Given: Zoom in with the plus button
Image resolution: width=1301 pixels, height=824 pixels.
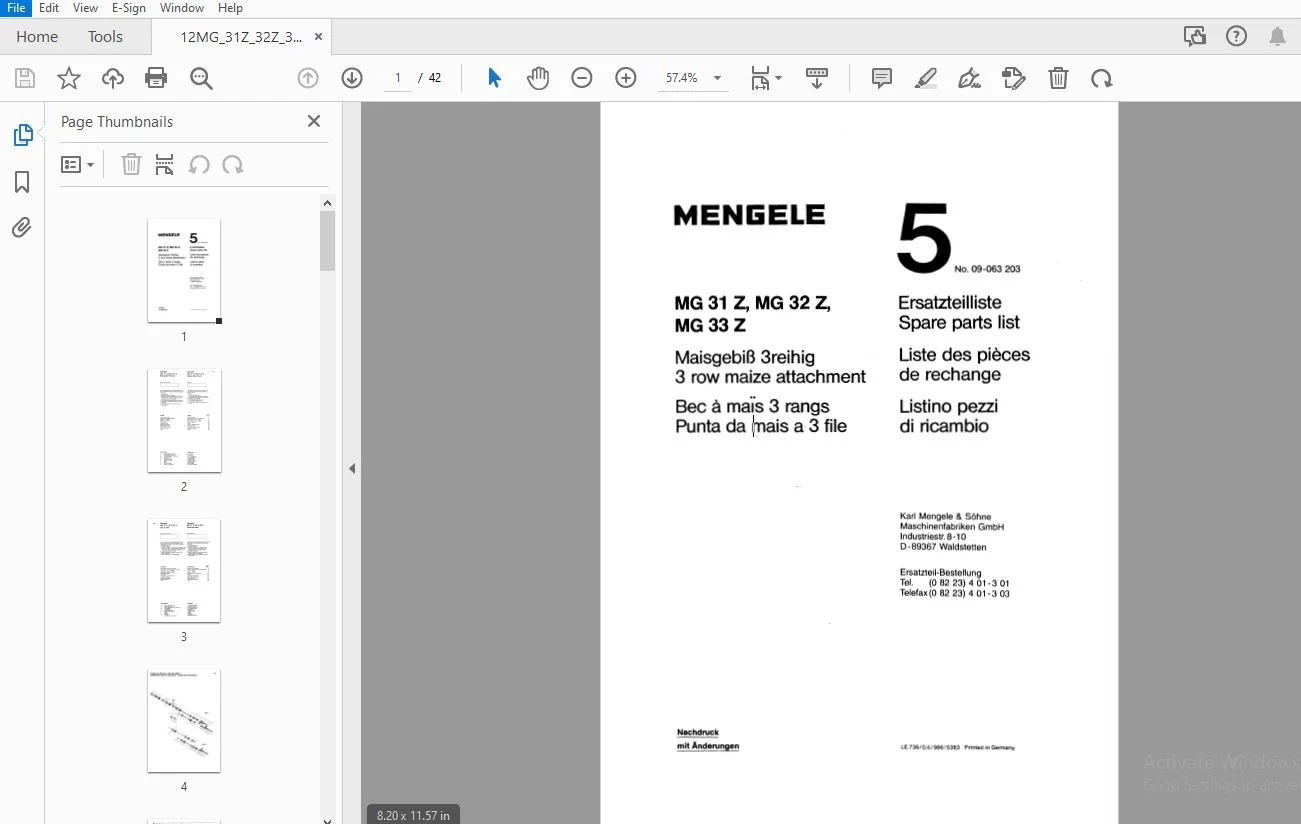Looking at the screenshot, I should coord(626,78).
